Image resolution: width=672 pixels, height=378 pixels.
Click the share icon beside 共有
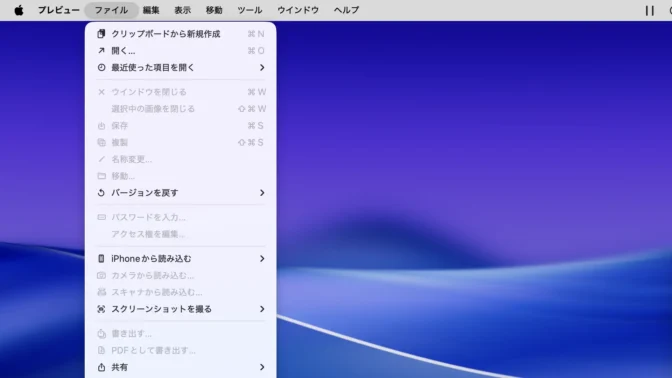point(101,367)
